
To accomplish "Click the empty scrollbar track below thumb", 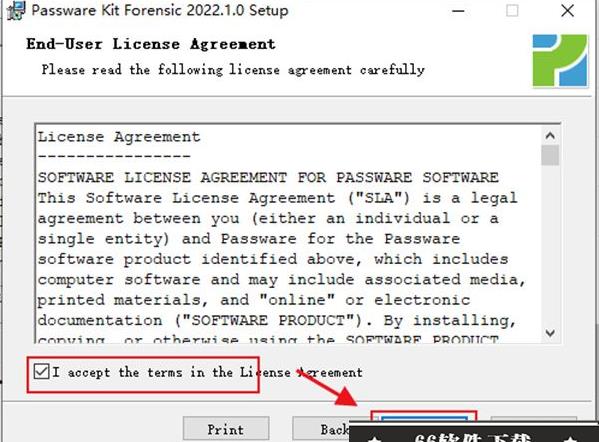I will click(x=550, y=244).
